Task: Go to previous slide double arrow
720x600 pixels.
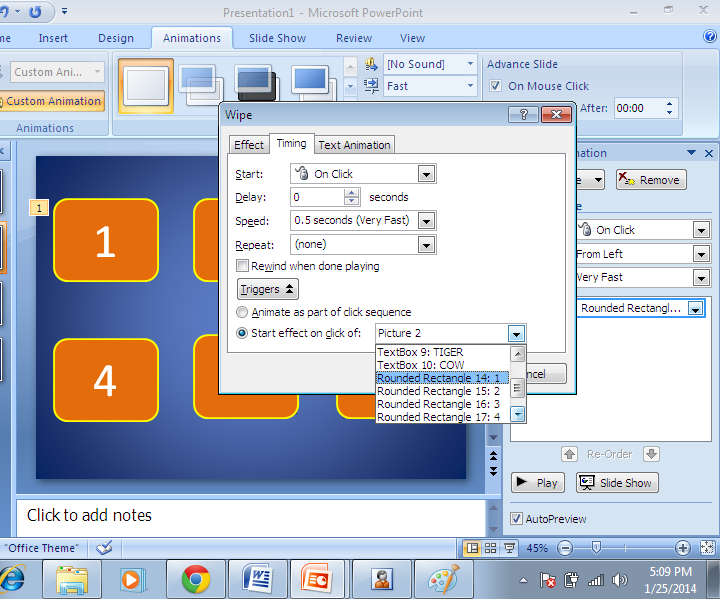Action: 494,456
